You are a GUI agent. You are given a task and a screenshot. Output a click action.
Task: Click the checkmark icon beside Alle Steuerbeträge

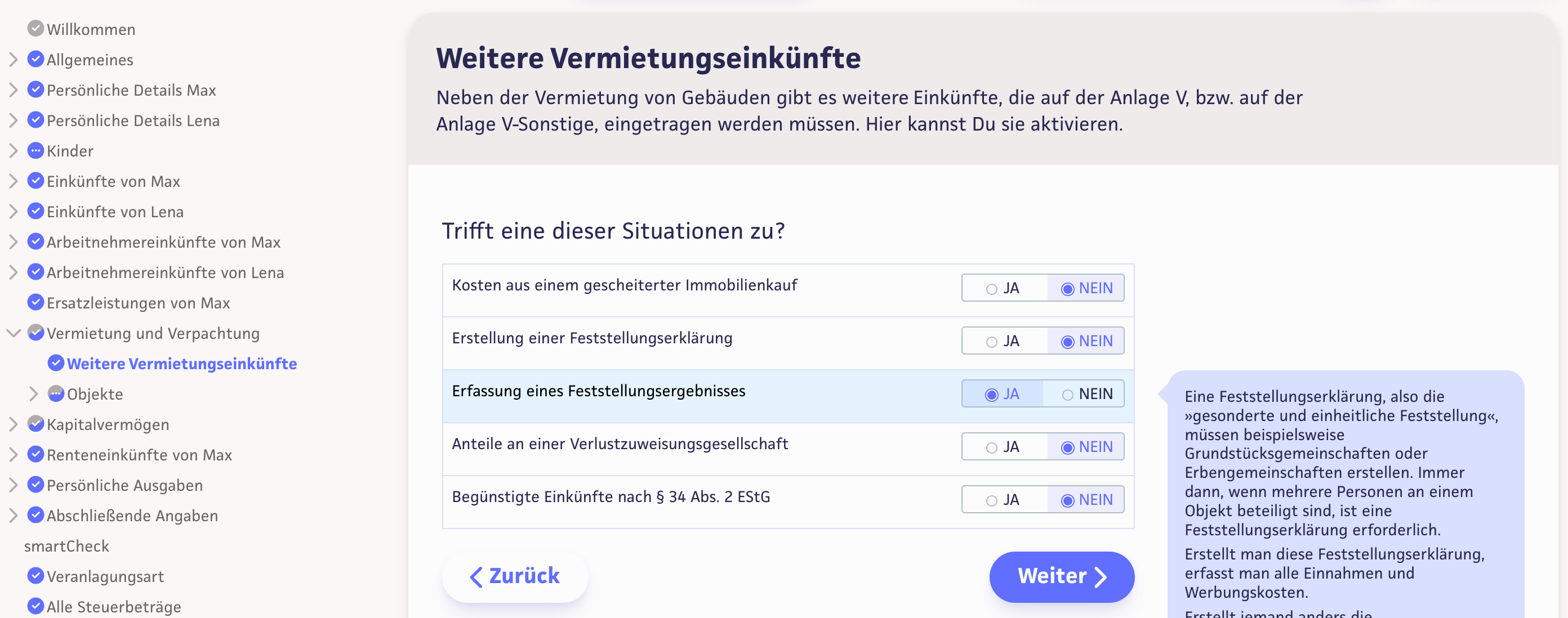[x=36, y=606]
